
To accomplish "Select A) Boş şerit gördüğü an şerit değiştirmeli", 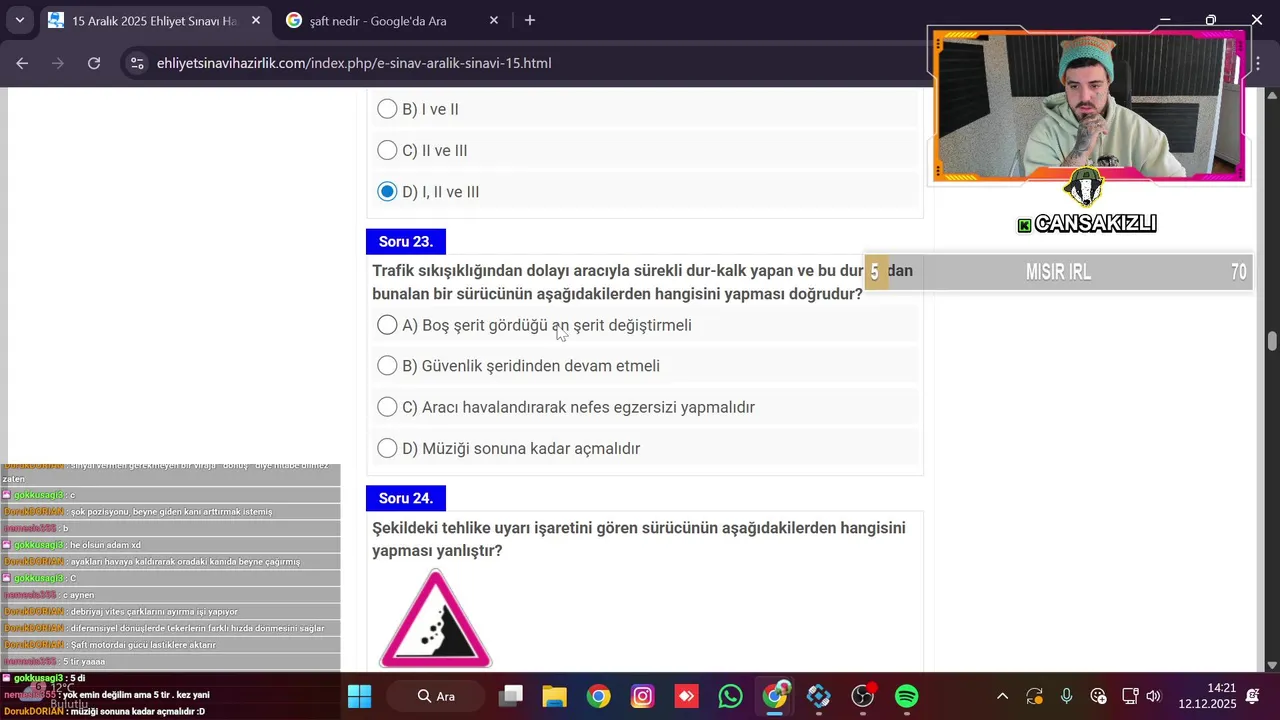I will point(387,325).
